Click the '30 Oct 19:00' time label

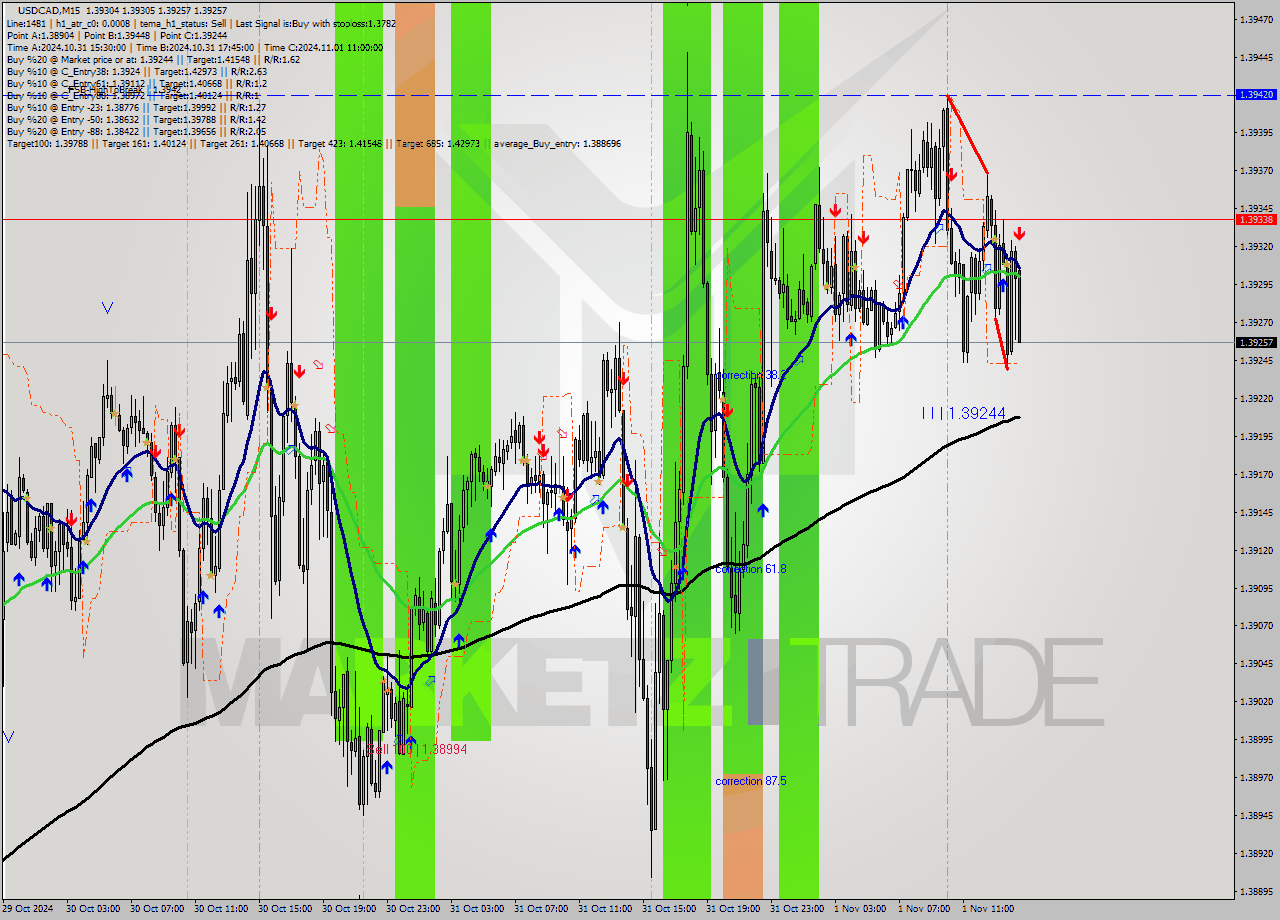(349, 909)
